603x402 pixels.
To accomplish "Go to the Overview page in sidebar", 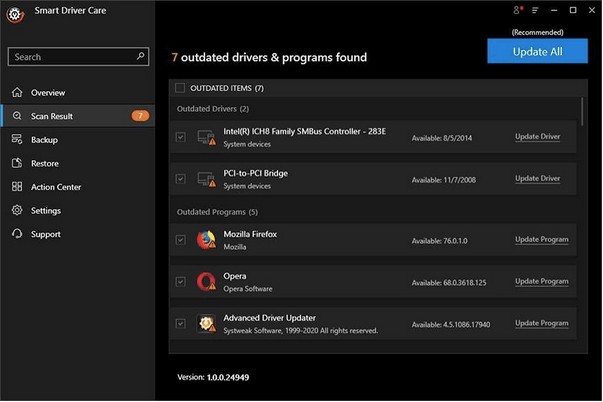I will click(x=47, y=92).
